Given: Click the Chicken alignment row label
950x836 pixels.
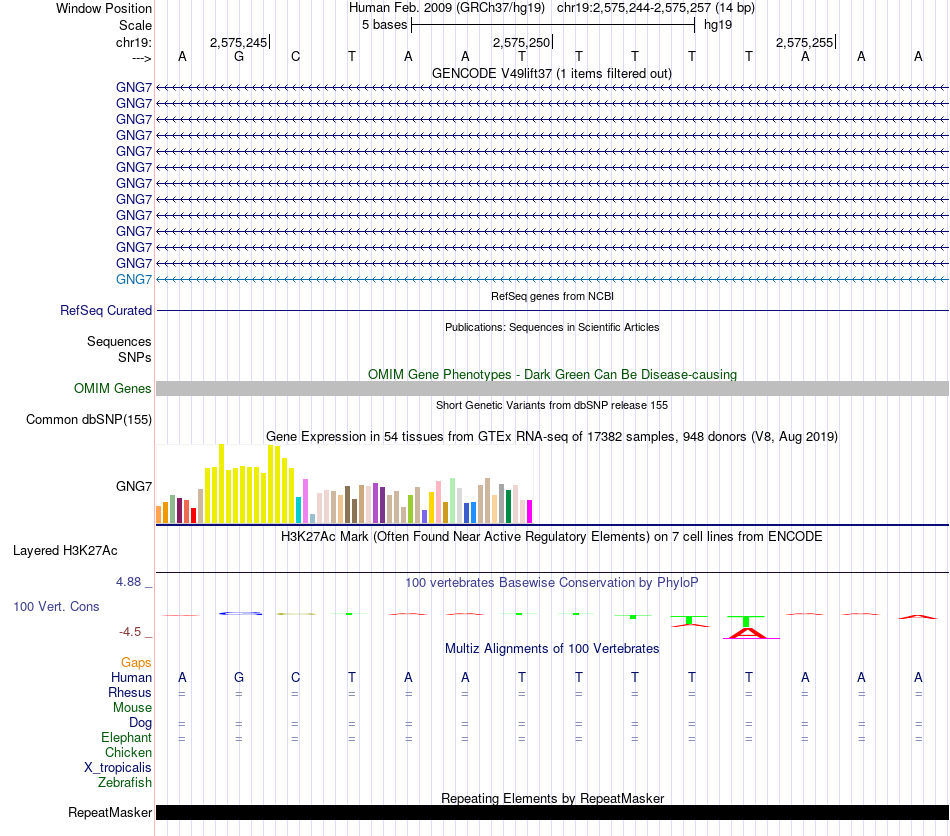Looking at the screenshot, I should [128, 752].
